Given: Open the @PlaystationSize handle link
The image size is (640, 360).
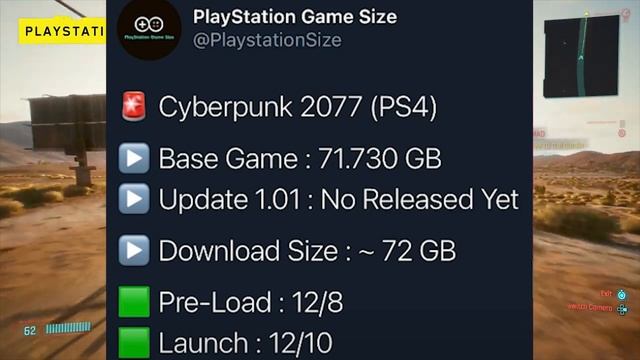Looking at the screenshot, I should point(267,40).
